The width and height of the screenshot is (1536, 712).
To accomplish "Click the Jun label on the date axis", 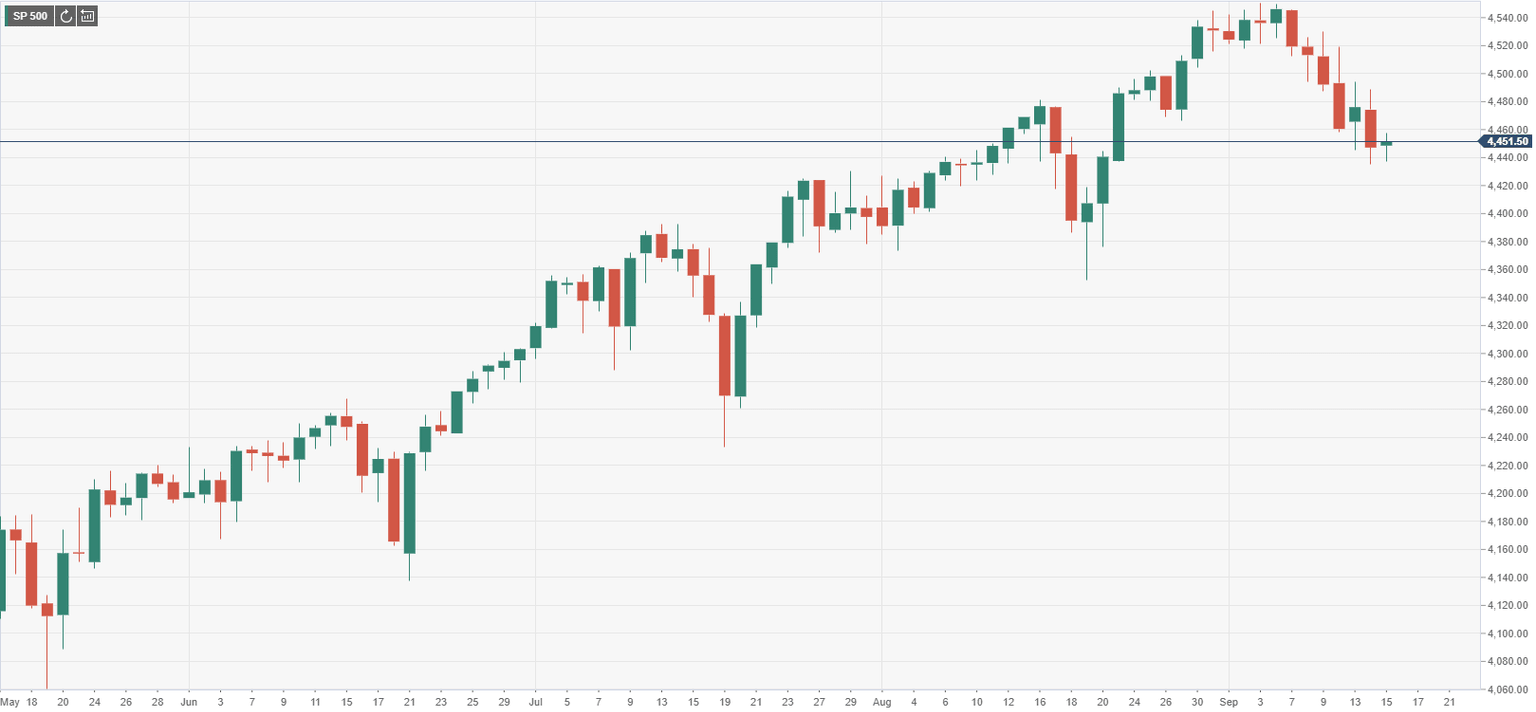I will (x=188, y=702).
